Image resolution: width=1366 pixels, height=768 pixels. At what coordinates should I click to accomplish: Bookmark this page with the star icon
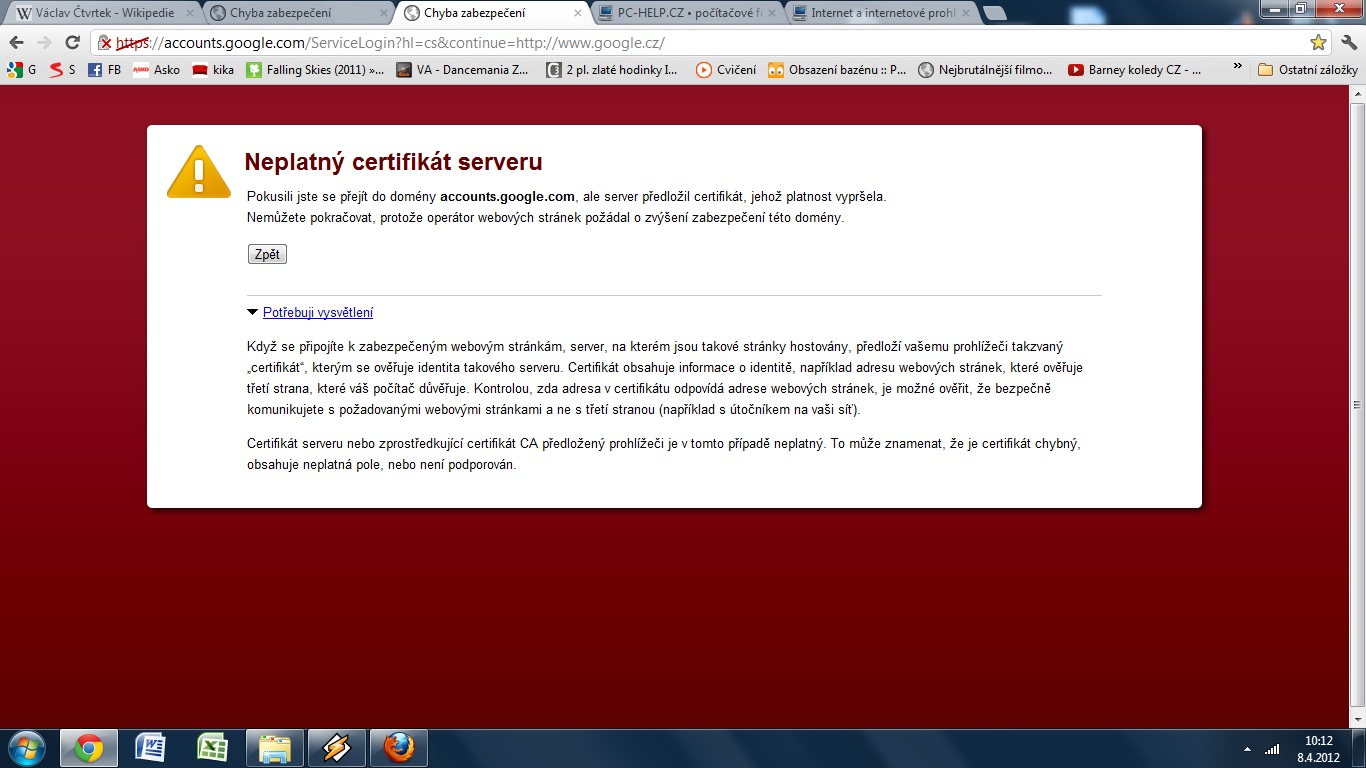pyautogui.click(x=1318, y=43)
